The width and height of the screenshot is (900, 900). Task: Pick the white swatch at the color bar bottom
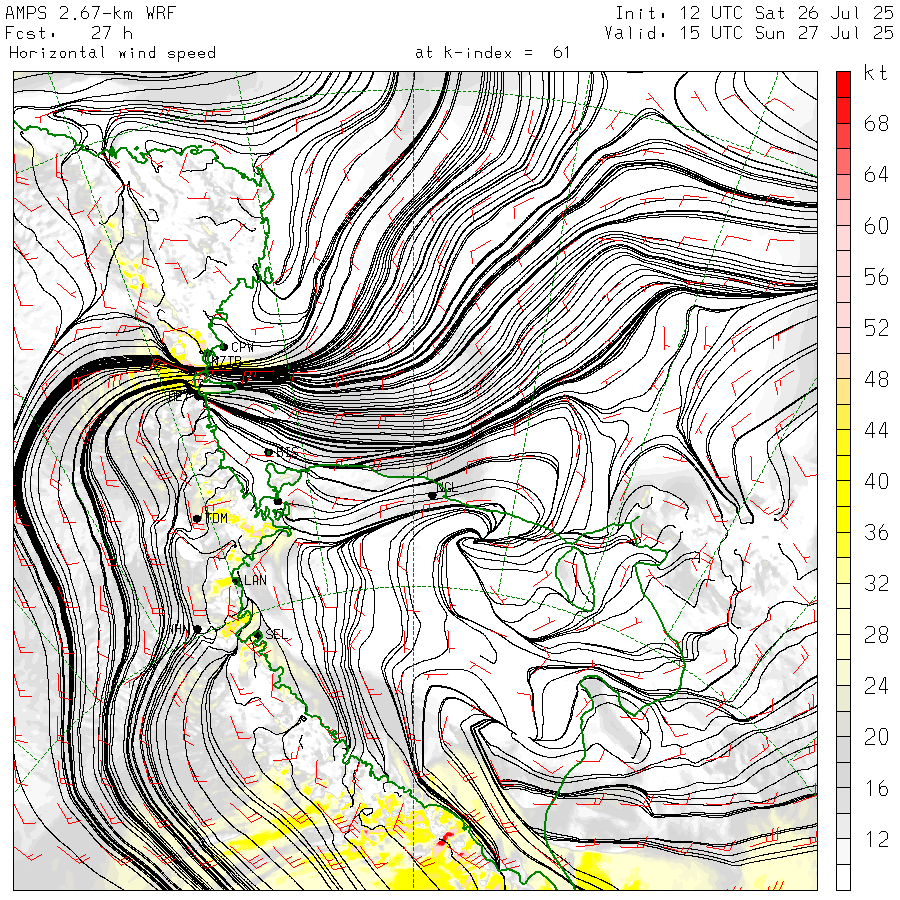[x=843, y=877]
